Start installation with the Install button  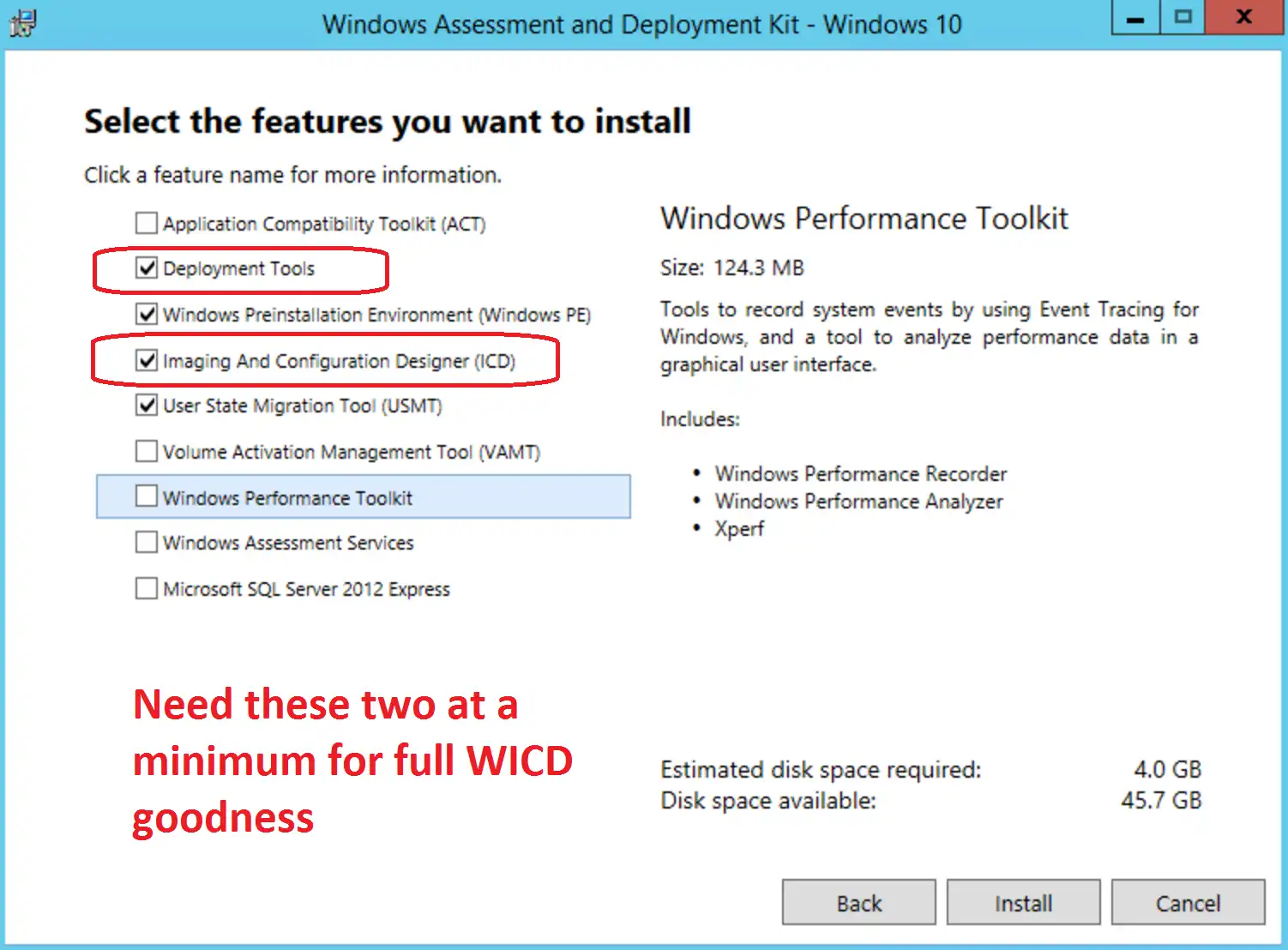point(1023,903)
